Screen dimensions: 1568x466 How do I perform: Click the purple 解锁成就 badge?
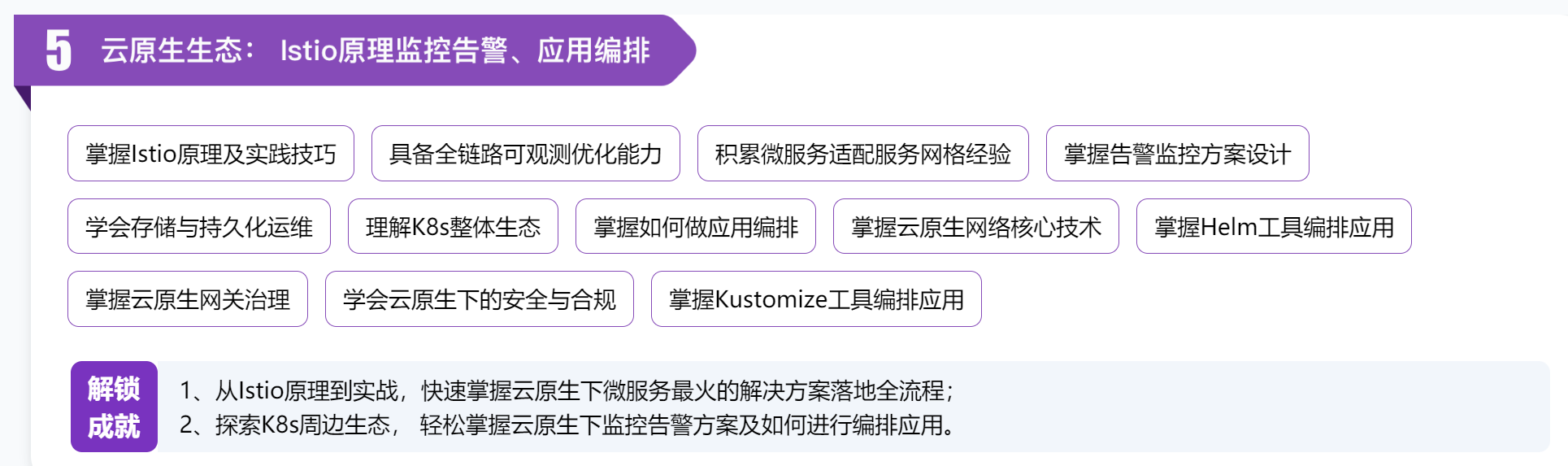(x=114, y=407)
